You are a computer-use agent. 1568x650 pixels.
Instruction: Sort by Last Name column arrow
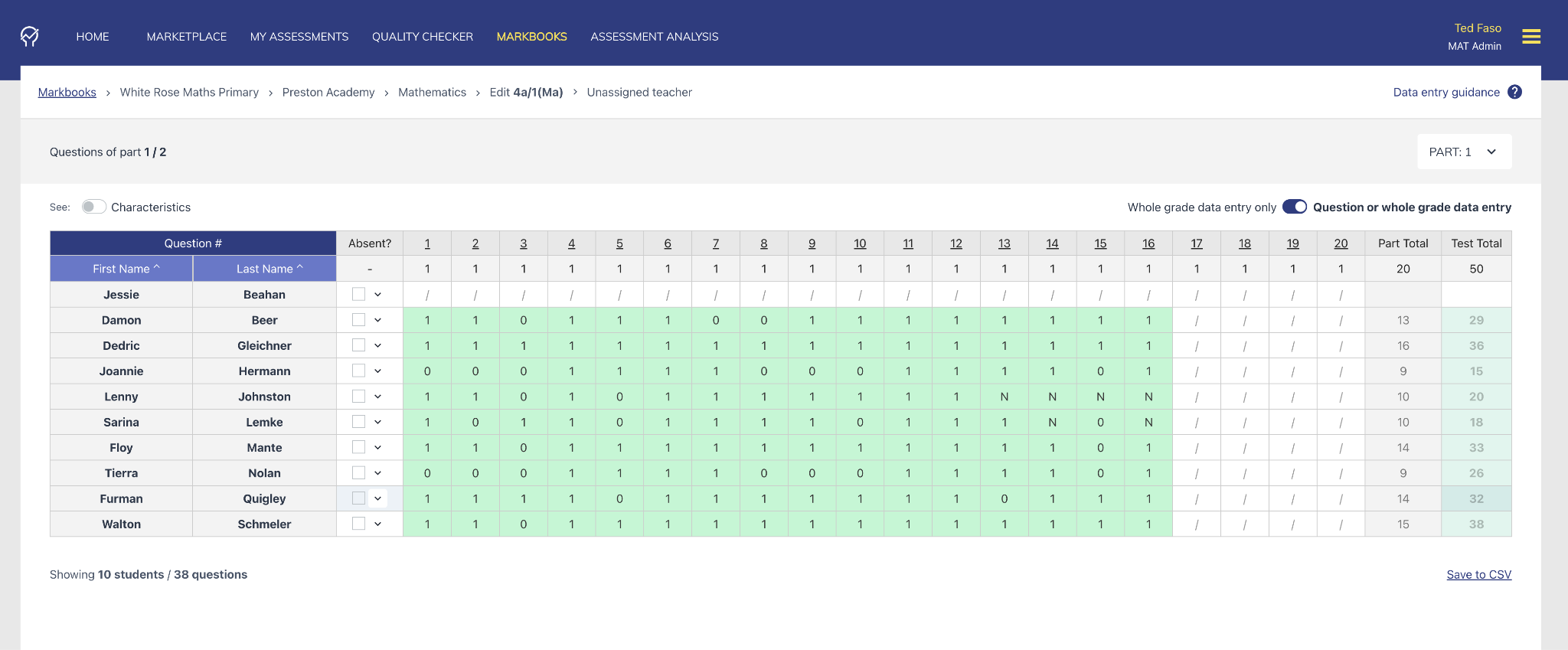300,268
